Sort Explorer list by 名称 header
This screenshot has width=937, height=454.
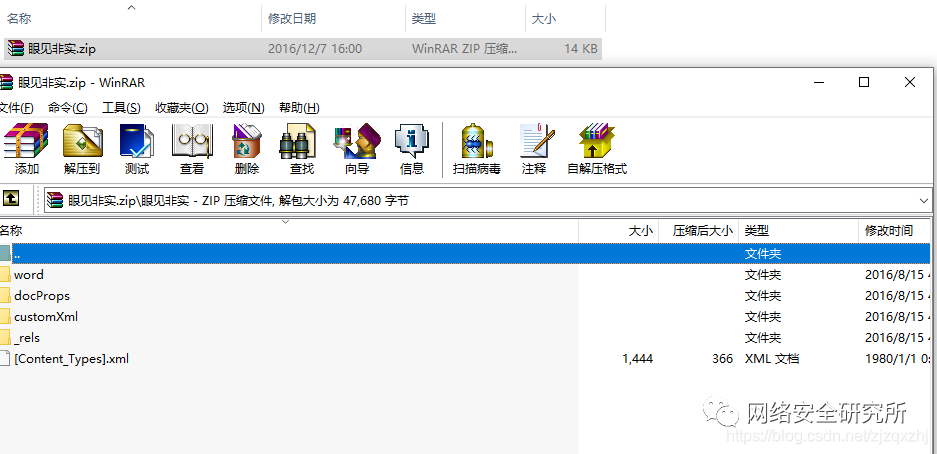(x=131, y=19)
